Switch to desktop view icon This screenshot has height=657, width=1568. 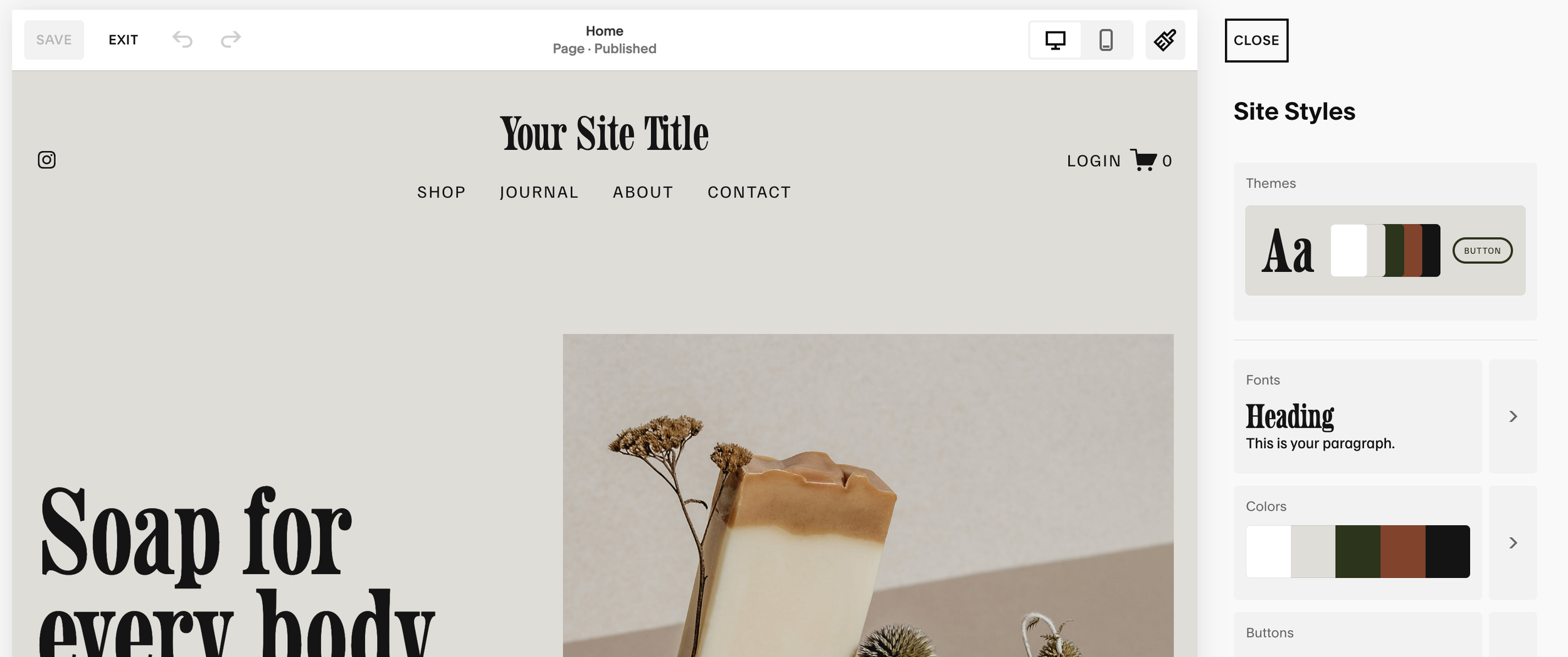coord(1056,40)
